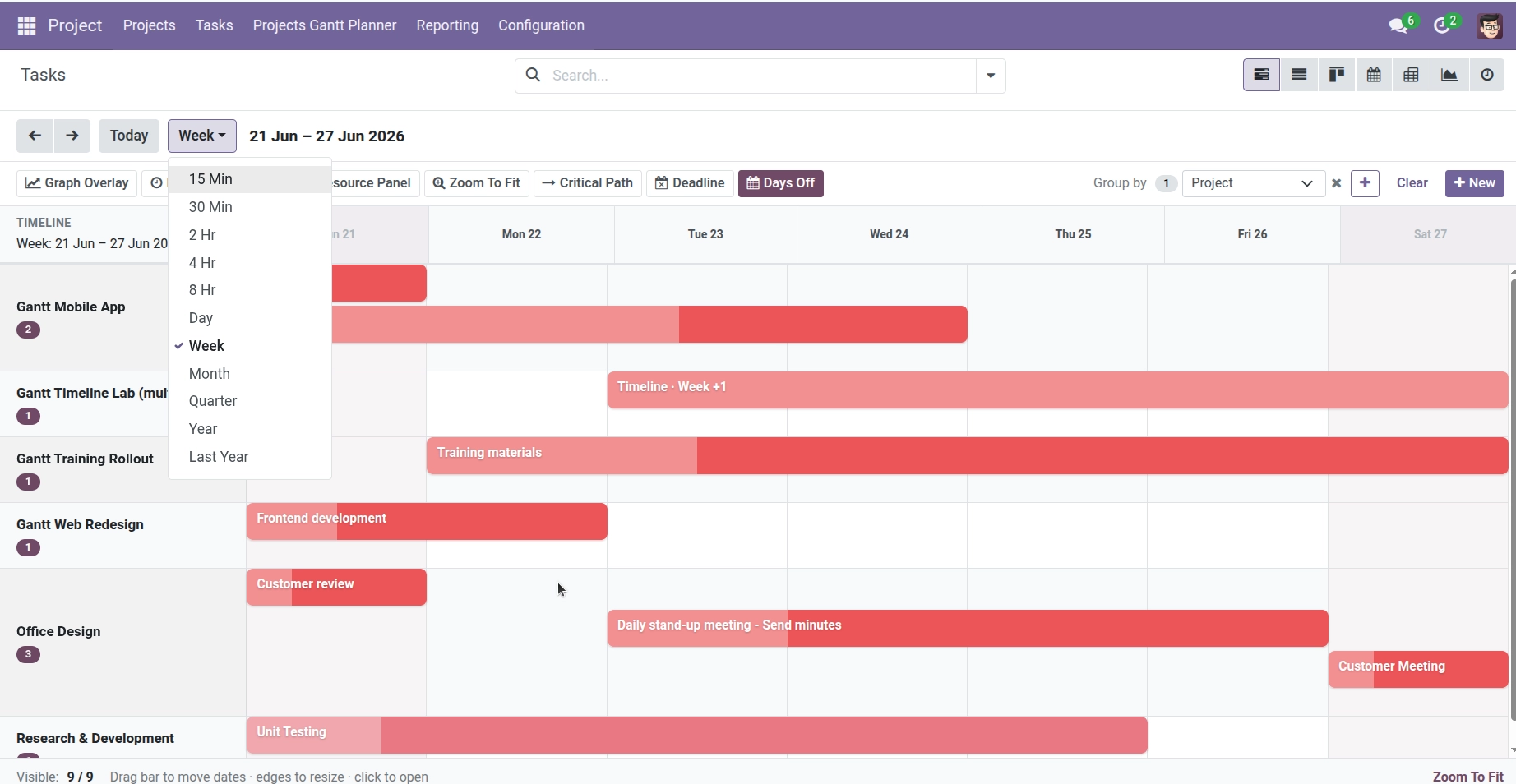The height and width of the screenshot is (784, 1516).
Task: Open the apps grid menu icon
Action: pos(26,25)
